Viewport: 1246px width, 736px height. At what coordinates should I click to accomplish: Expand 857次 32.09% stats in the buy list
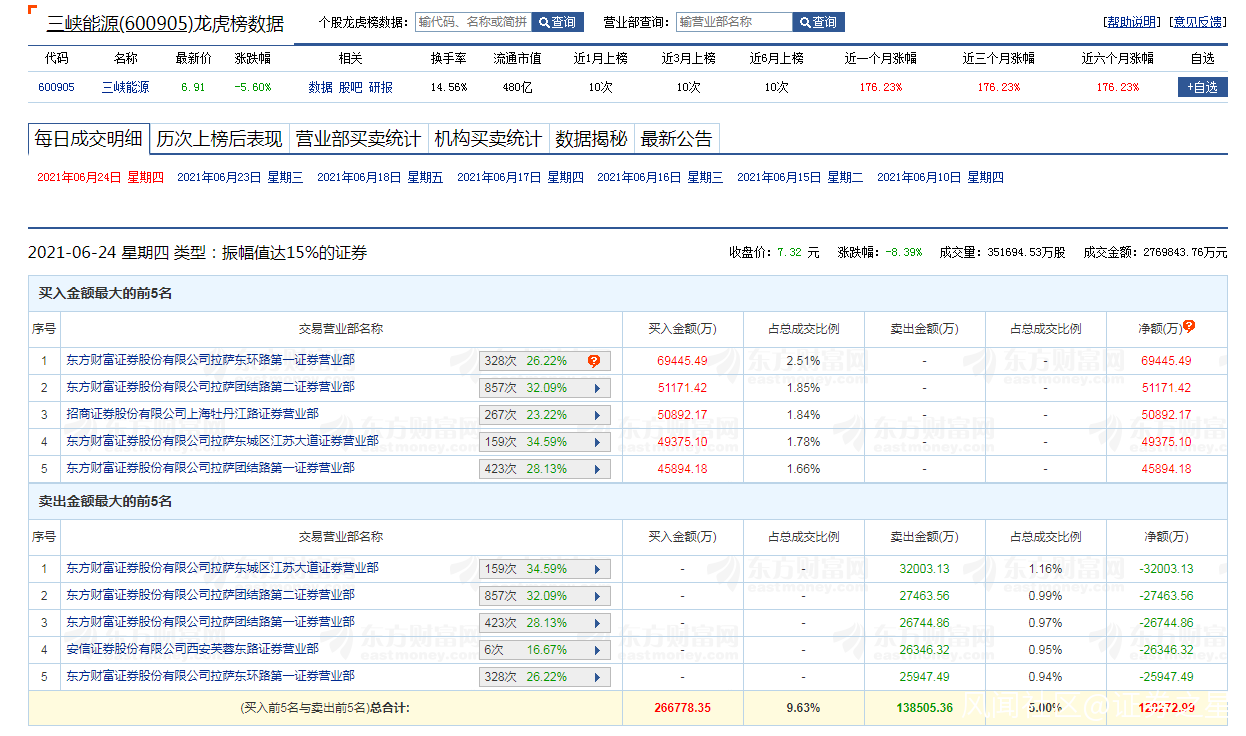598,388
